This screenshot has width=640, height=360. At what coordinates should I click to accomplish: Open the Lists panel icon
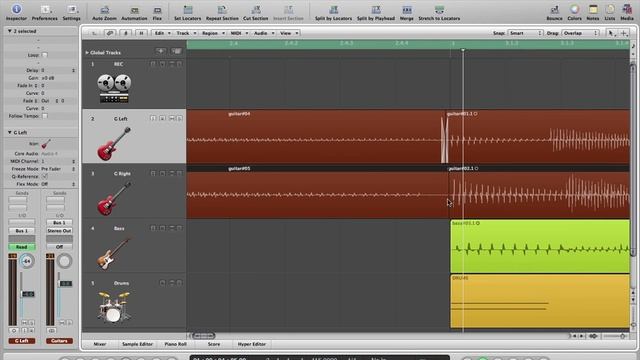[610, 9]
